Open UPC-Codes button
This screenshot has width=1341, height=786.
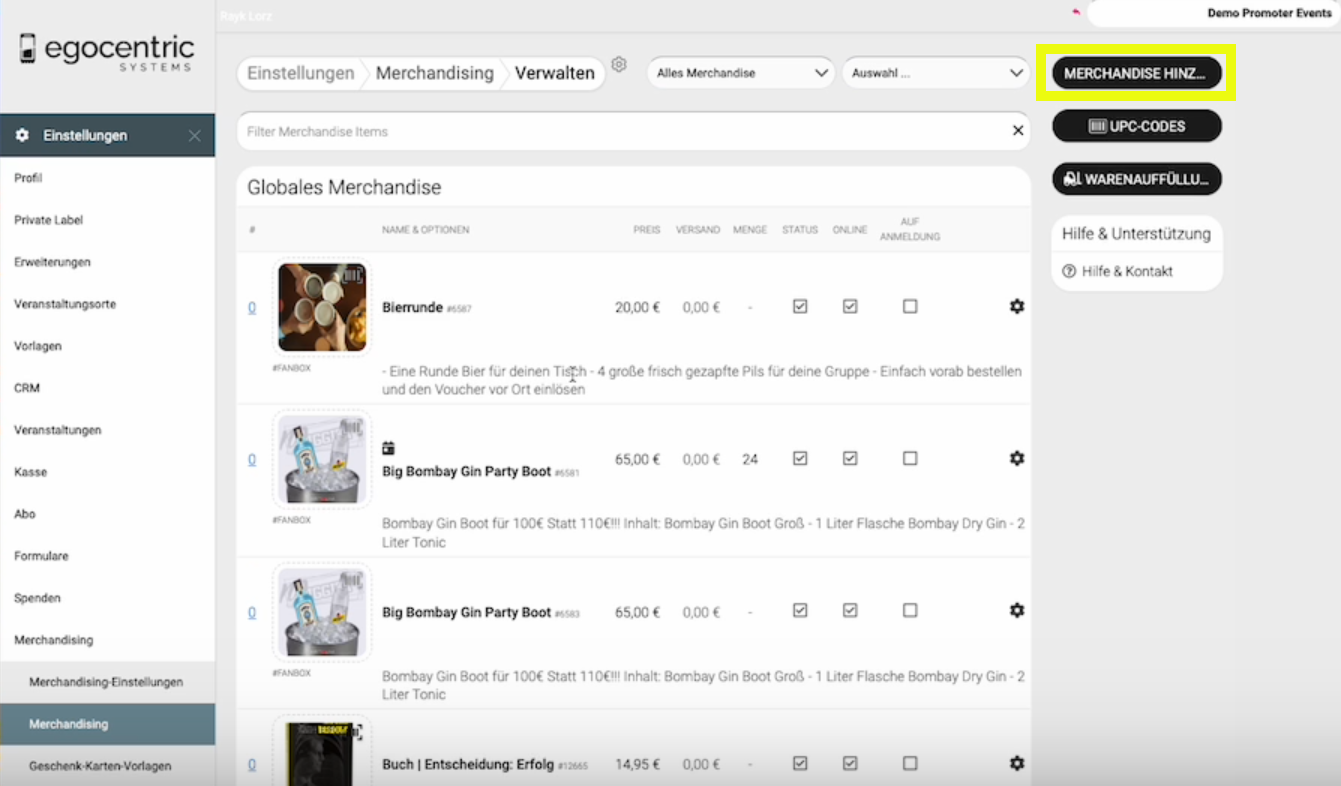point(1136,126)
